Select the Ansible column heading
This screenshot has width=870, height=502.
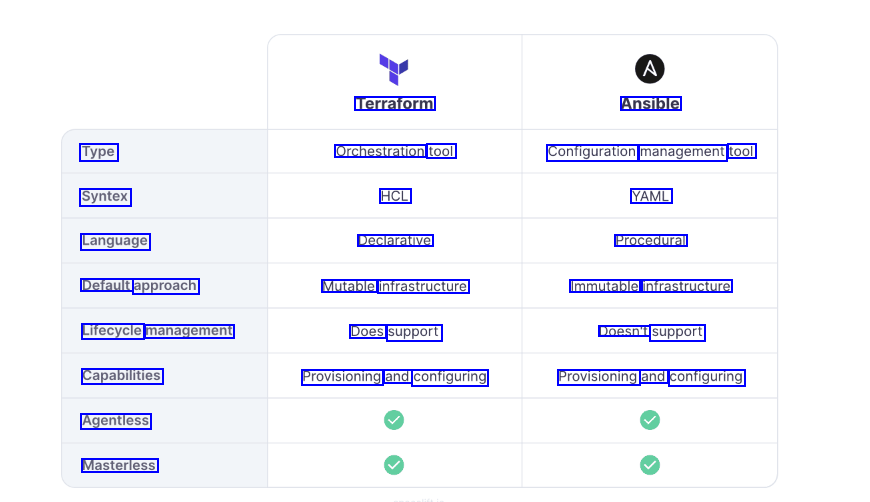(x=650, y=104)
